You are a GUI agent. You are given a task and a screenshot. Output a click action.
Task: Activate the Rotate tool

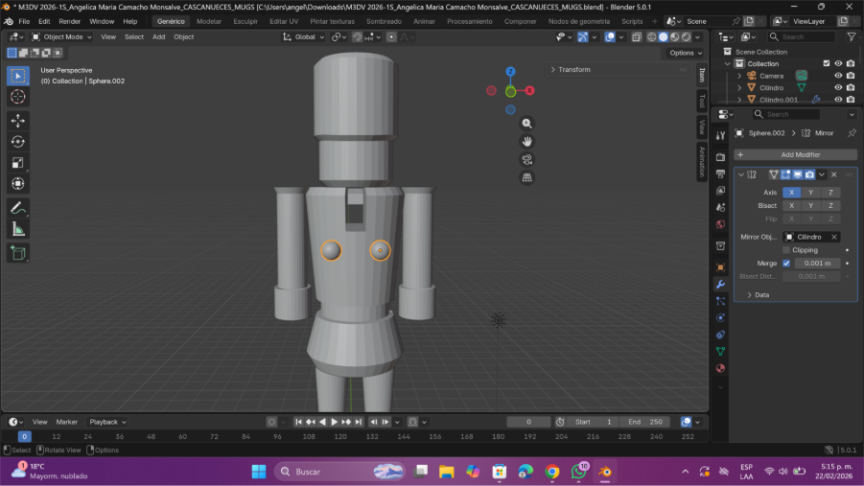(x=18, y=141)
